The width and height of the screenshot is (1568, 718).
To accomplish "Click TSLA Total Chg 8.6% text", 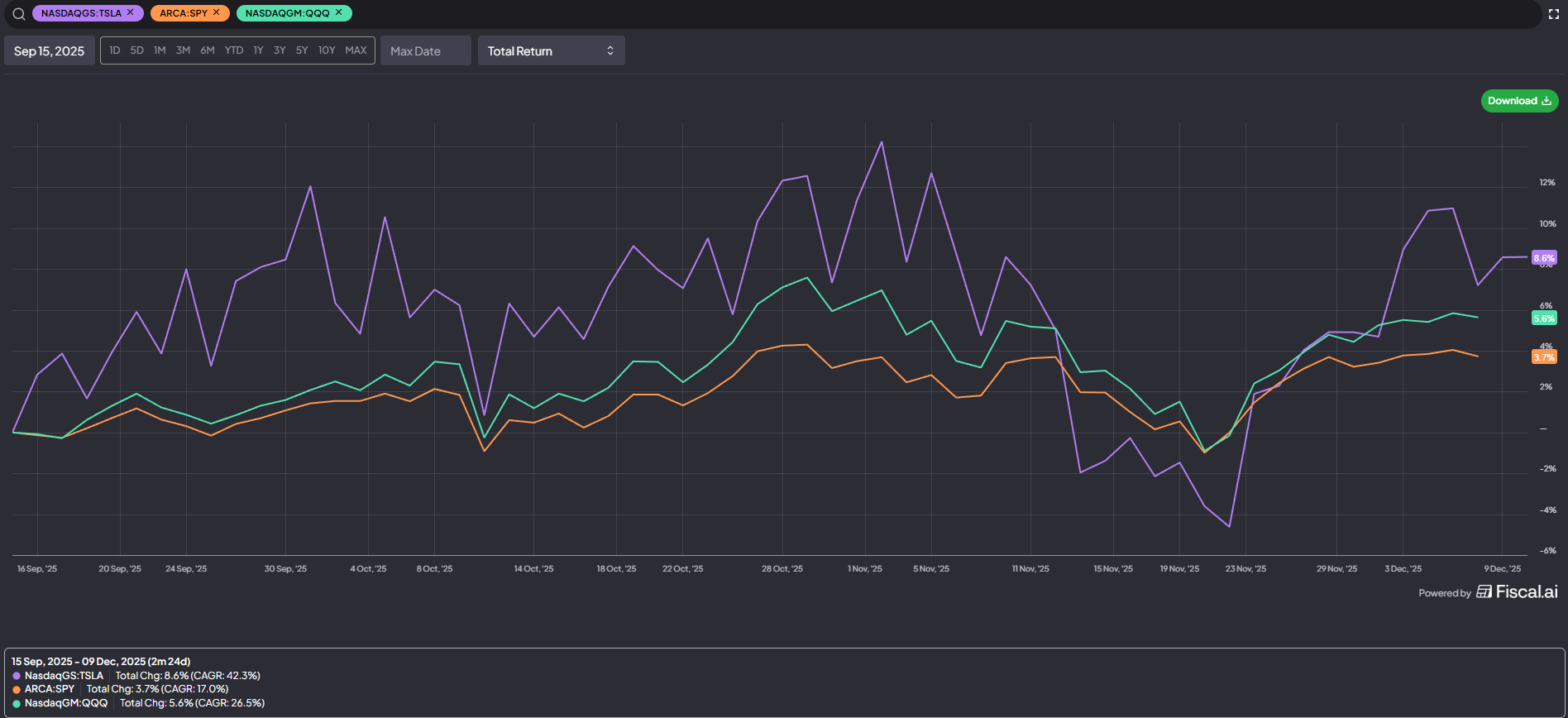I will [188, 676].
